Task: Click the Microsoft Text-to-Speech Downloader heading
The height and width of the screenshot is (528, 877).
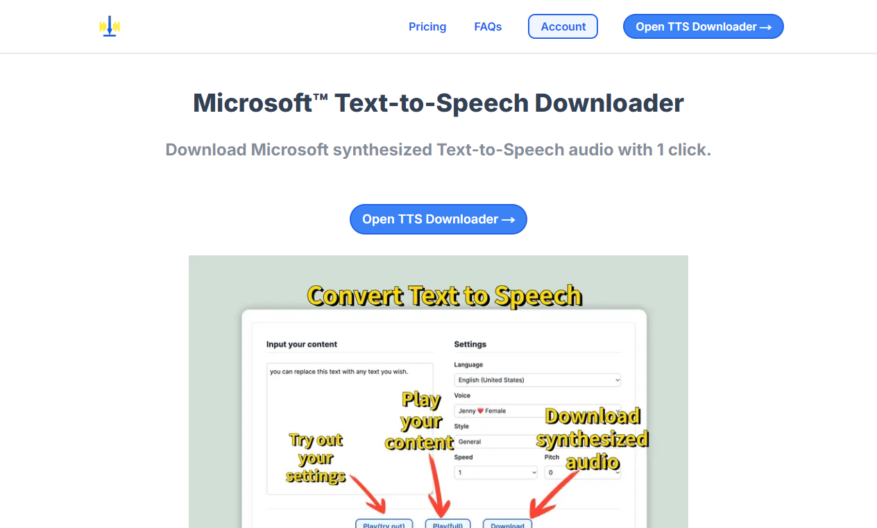Action: click(x=438, y=103)
